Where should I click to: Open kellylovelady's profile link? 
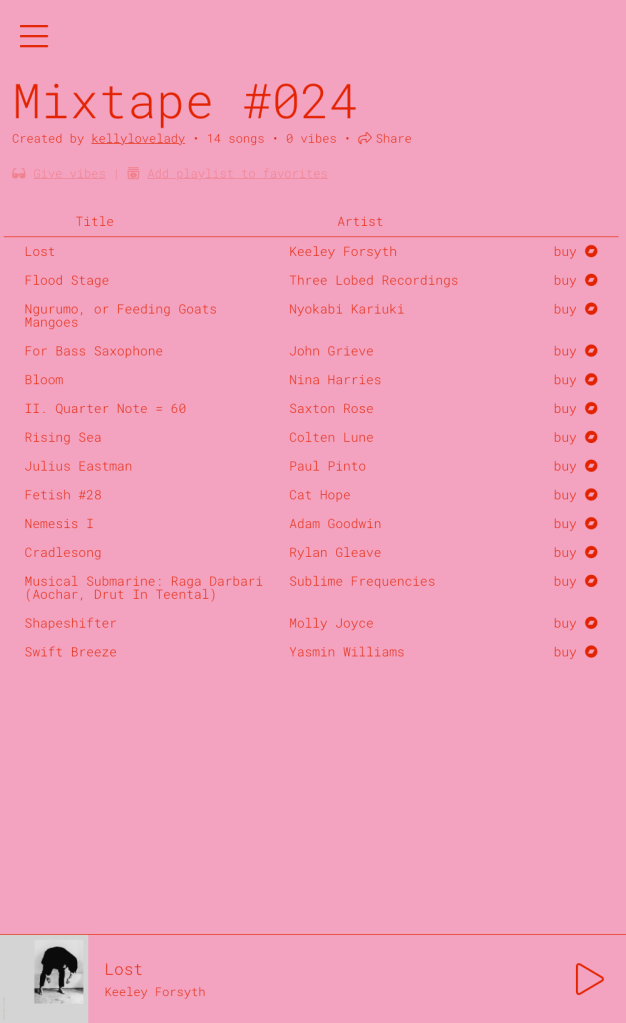pyautogui.click(x=138, y=139)
